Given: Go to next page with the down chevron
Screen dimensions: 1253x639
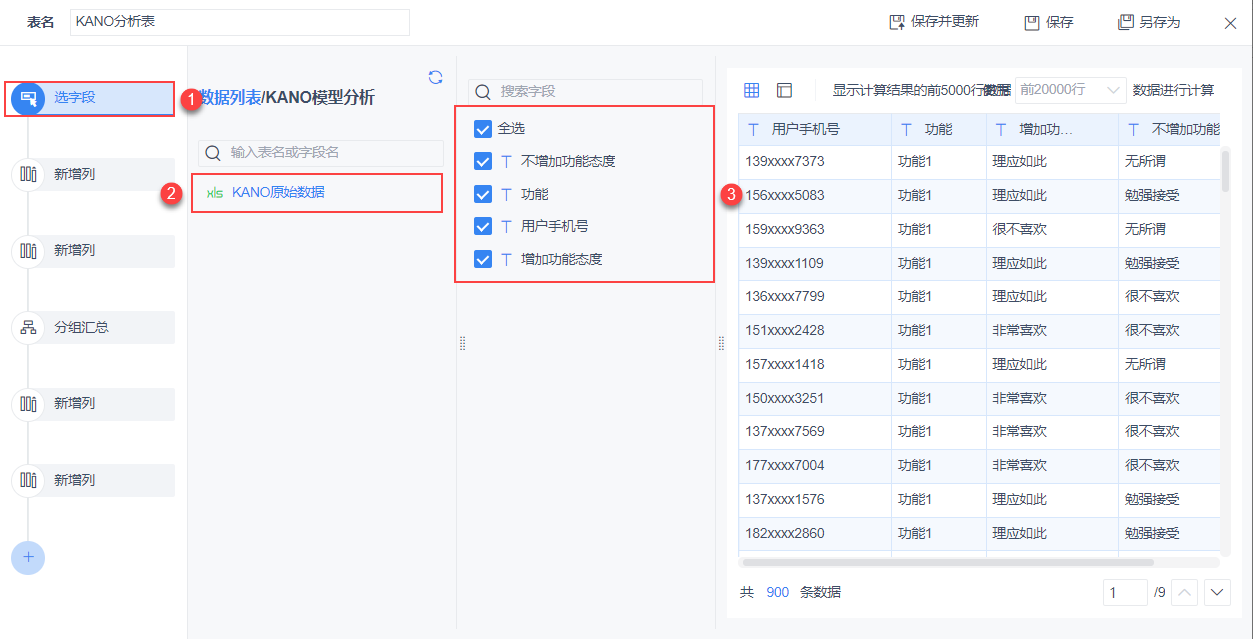Looking at the screenshot, I should coord(1218,592).
